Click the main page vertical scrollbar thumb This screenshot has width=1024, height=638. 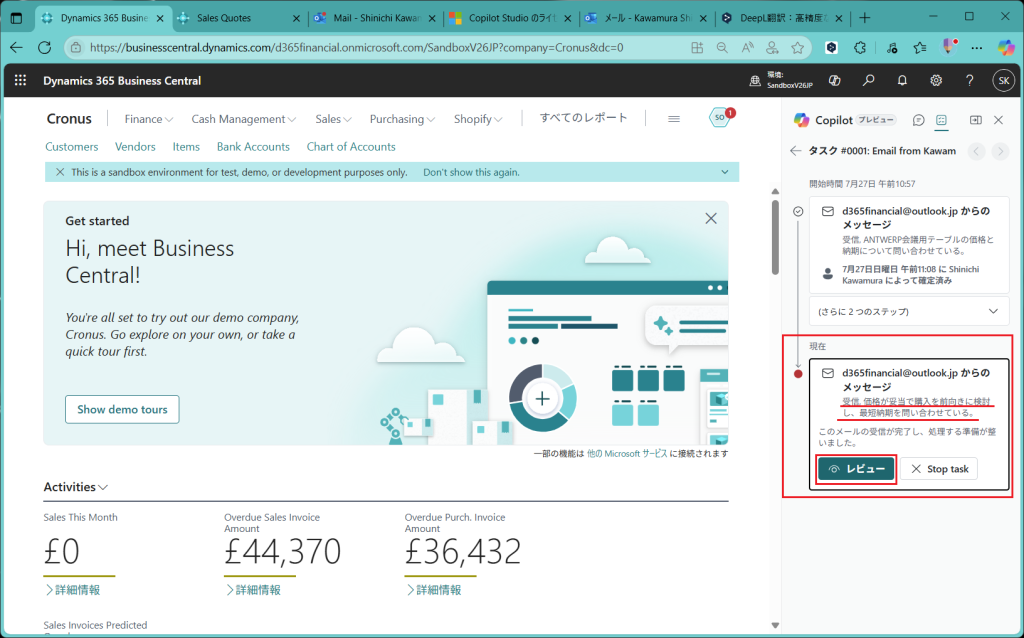pos(775,238)
